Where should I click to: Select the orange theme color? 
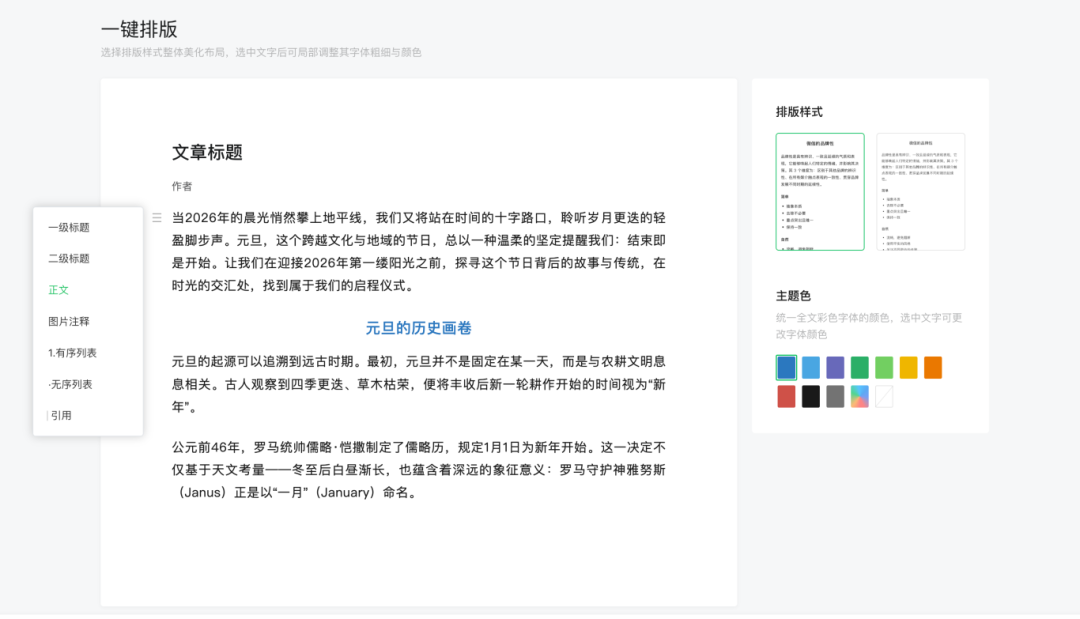click(x=932, y=368)
